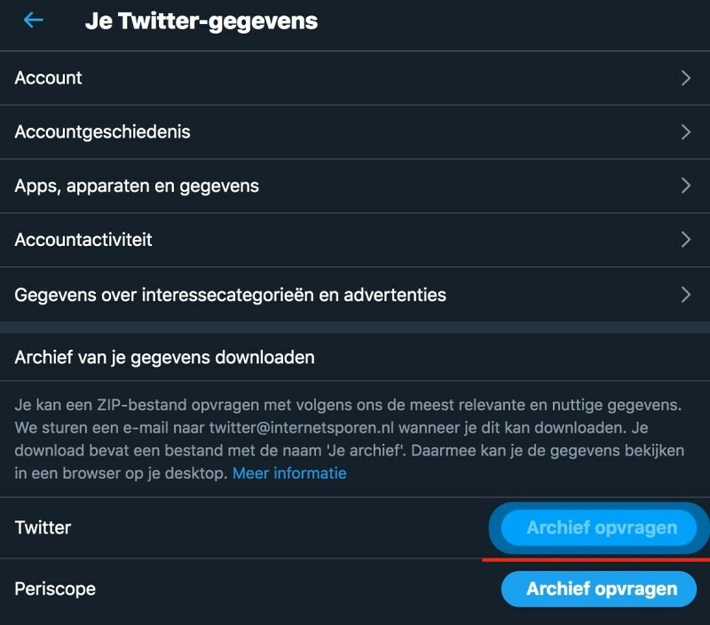Click the twitter@internetsporen.nl email text
Image resolution: width=710 pixels, height=625 pixels.
click(x=302, y=428)
